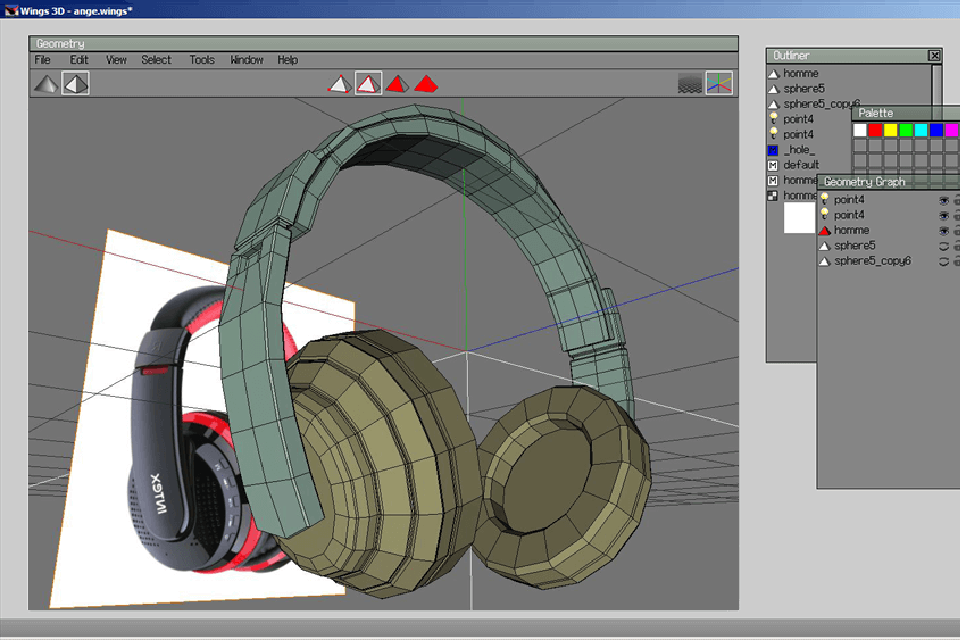
Task: Open the File menu
Action: [x=43, y=60]
